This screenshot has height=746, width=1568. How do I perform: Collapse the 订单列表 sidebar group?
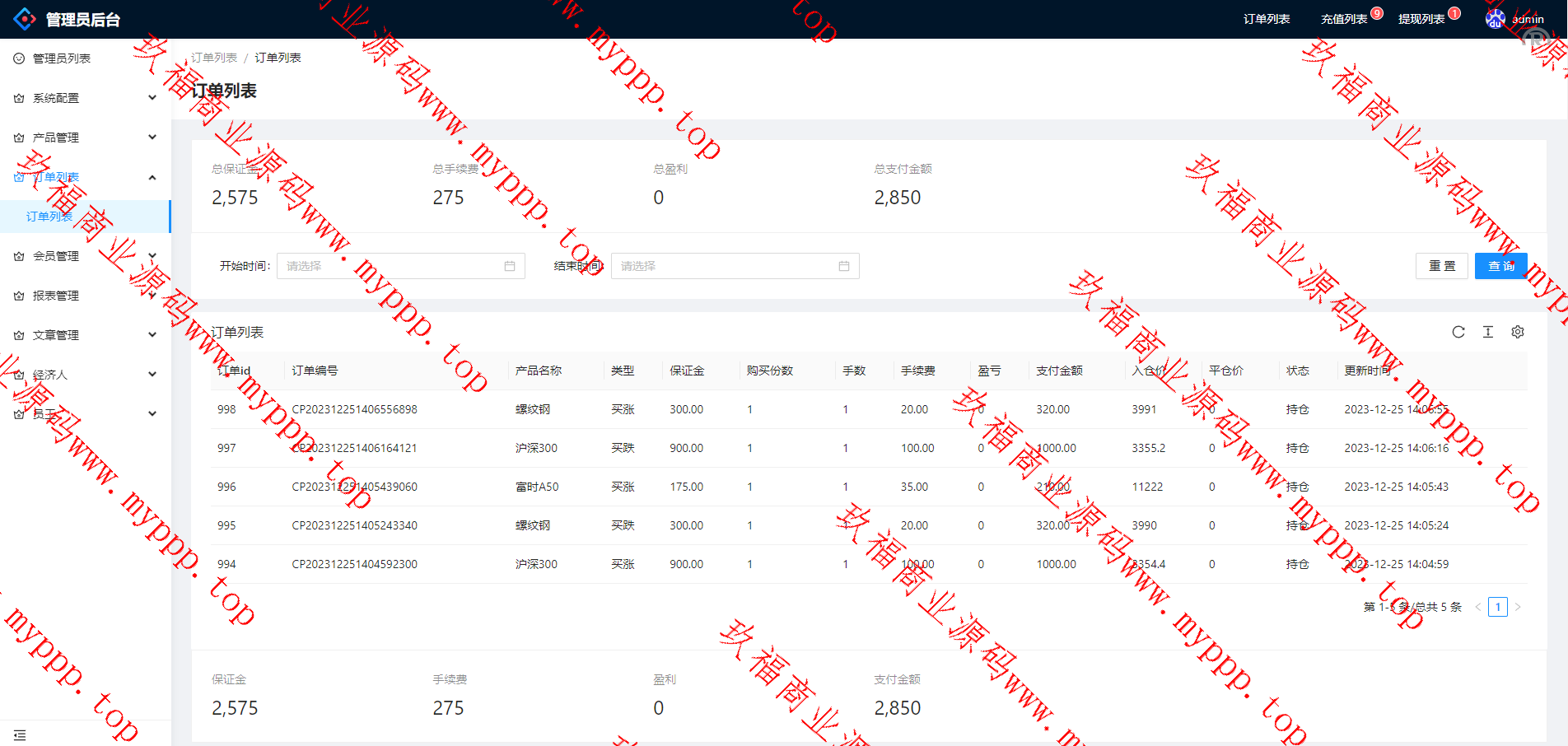click(85, 177)
